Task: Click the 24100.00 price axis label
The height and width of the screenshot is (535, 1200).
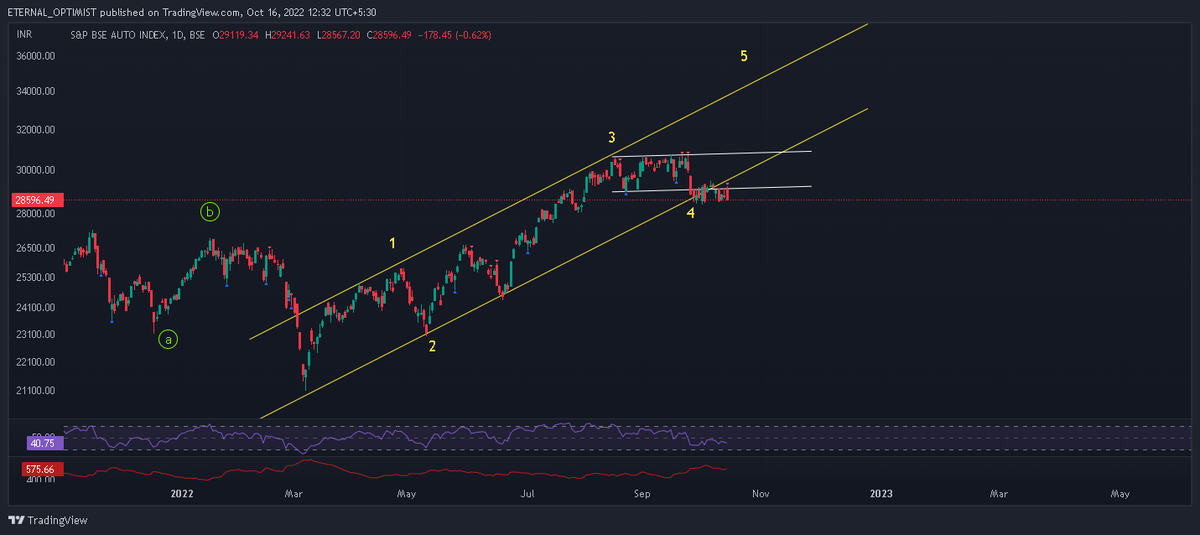Action: [x=36, y=308]
